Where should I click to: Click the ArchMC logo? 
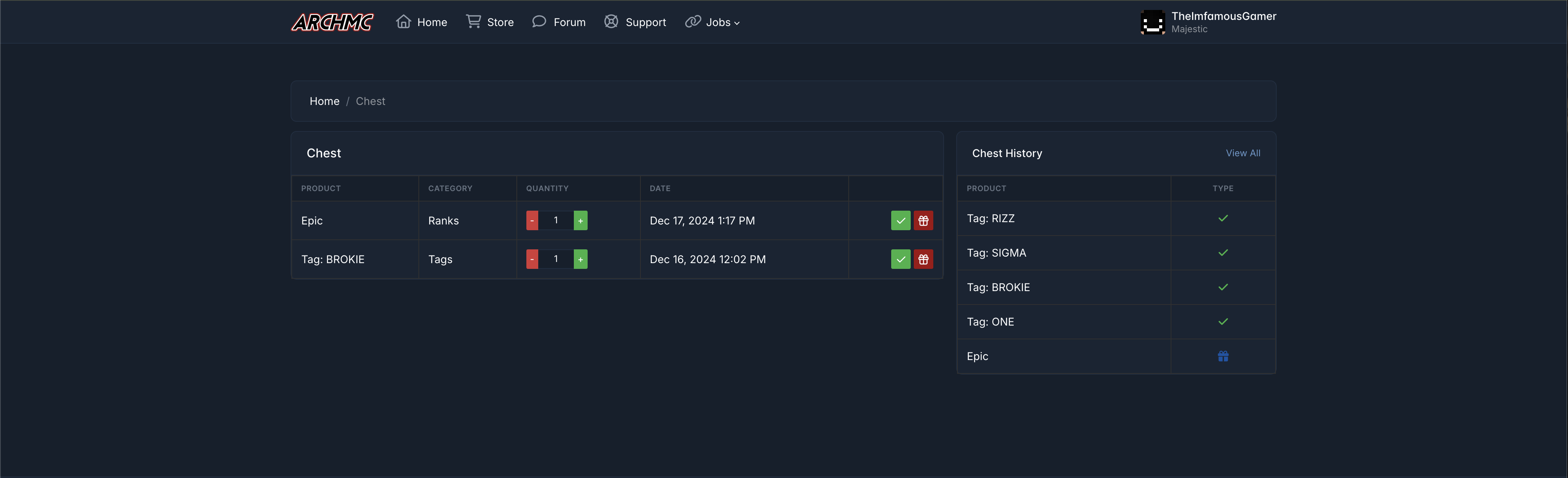pyautogui.click(x=332, y=22)
